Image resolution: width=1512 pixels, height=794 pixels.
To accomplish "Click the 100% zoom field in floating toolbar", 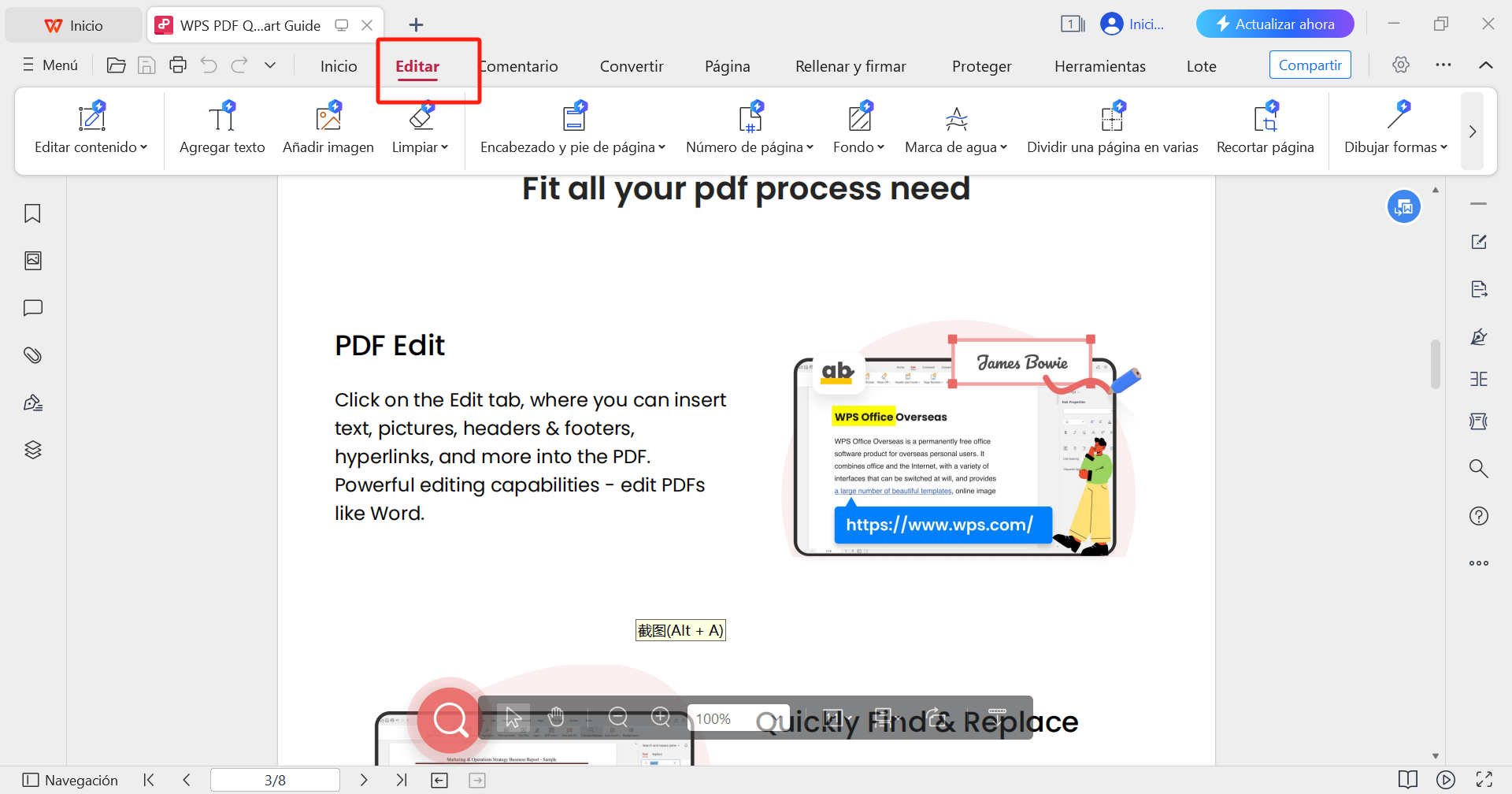I will pos(738,718).
